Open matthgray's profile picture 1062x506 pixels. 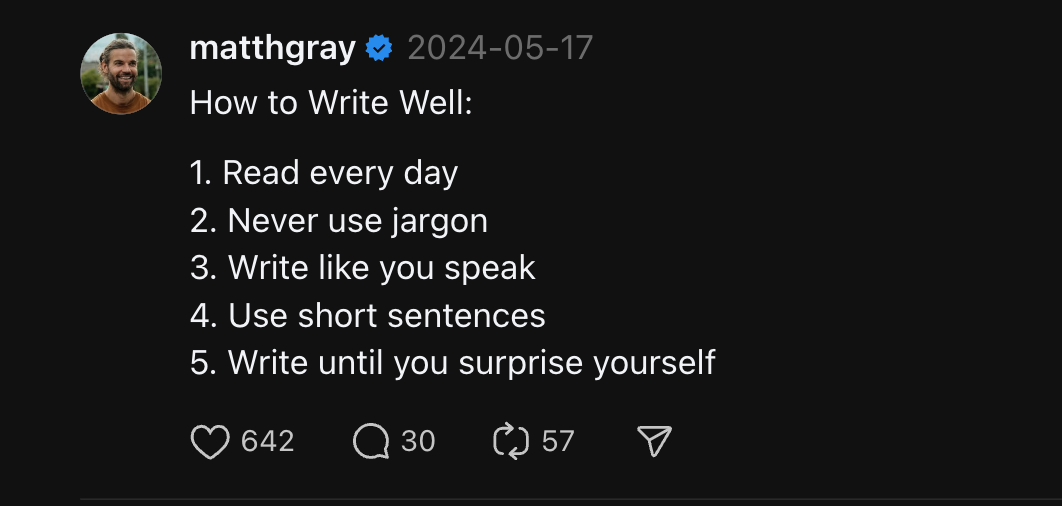(x=121, y=73)
